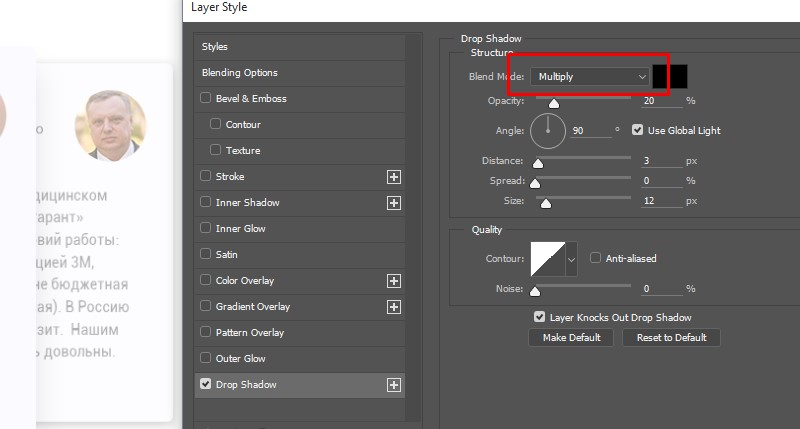Click the Spread slider handle
This screenshot has width=800, height=429.
(x=535, y=183)
